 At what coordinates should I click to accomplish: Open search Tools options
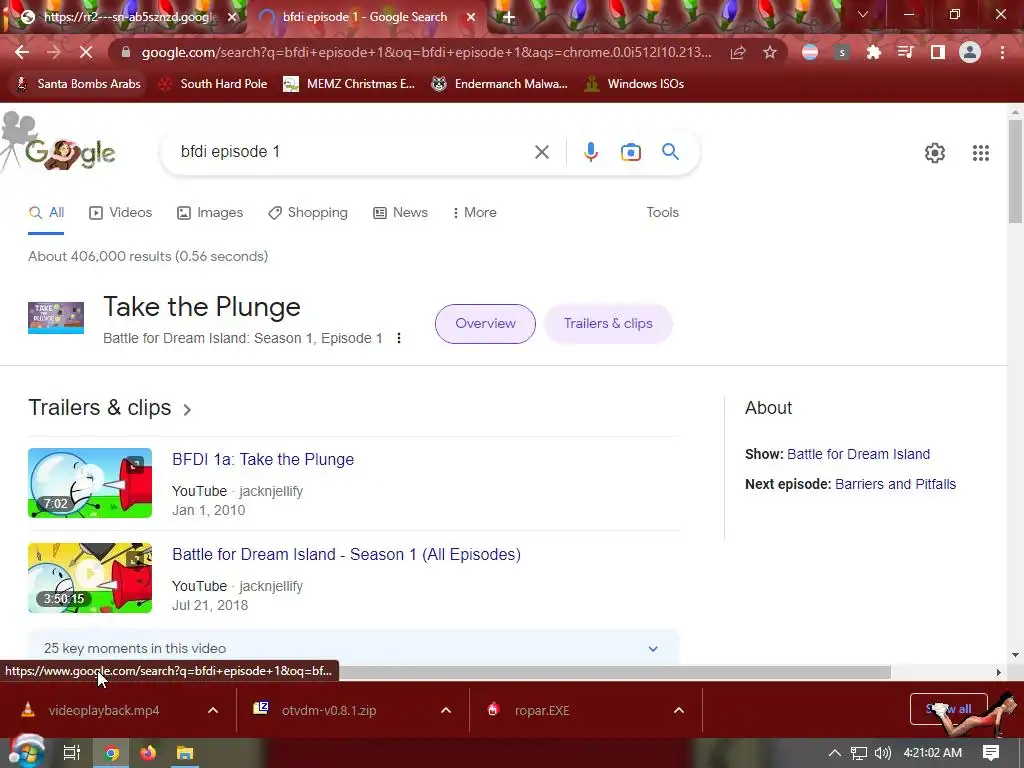662,212
